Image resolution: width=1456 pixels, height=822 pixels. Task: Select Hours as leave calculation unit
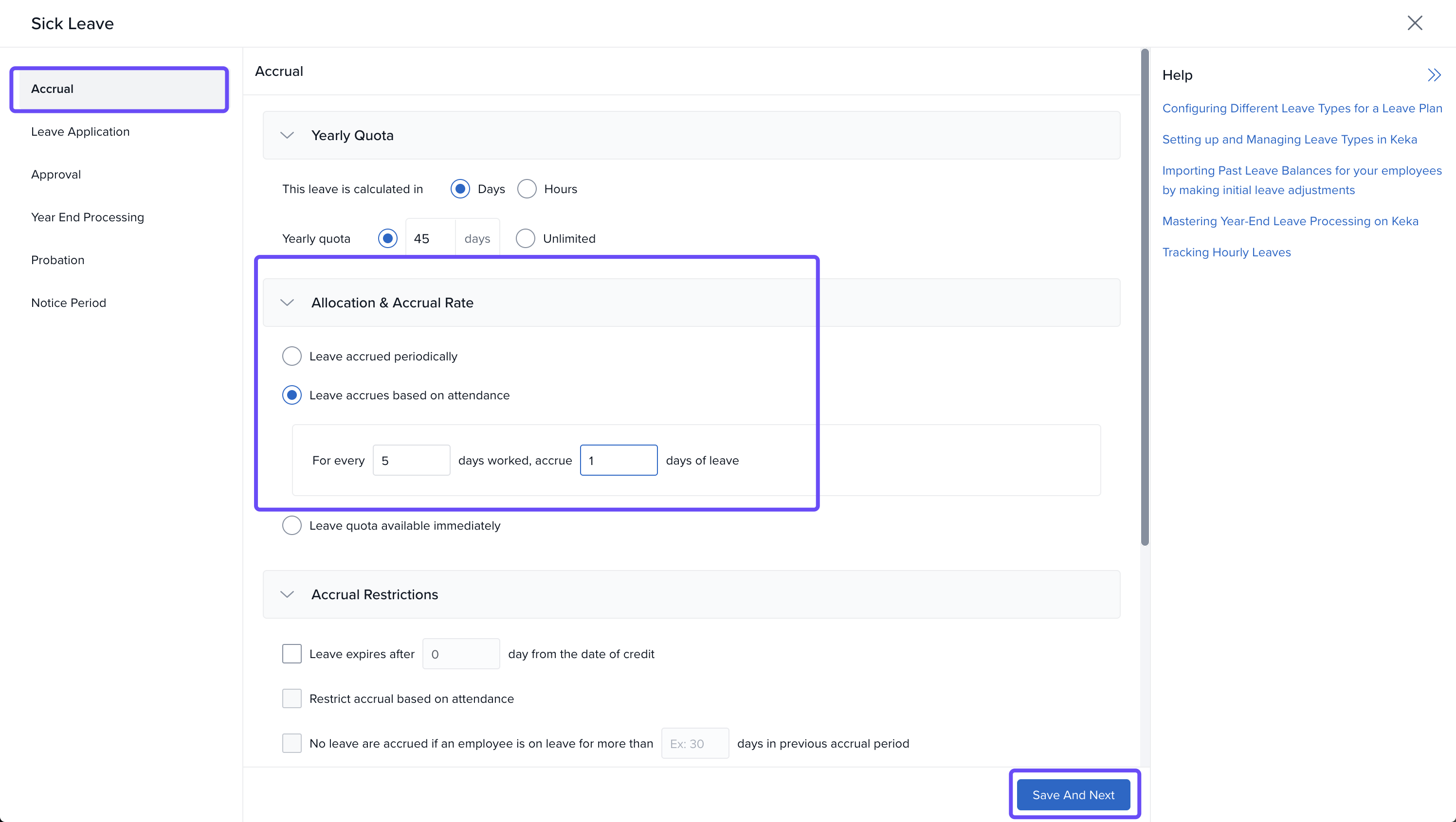526,189
